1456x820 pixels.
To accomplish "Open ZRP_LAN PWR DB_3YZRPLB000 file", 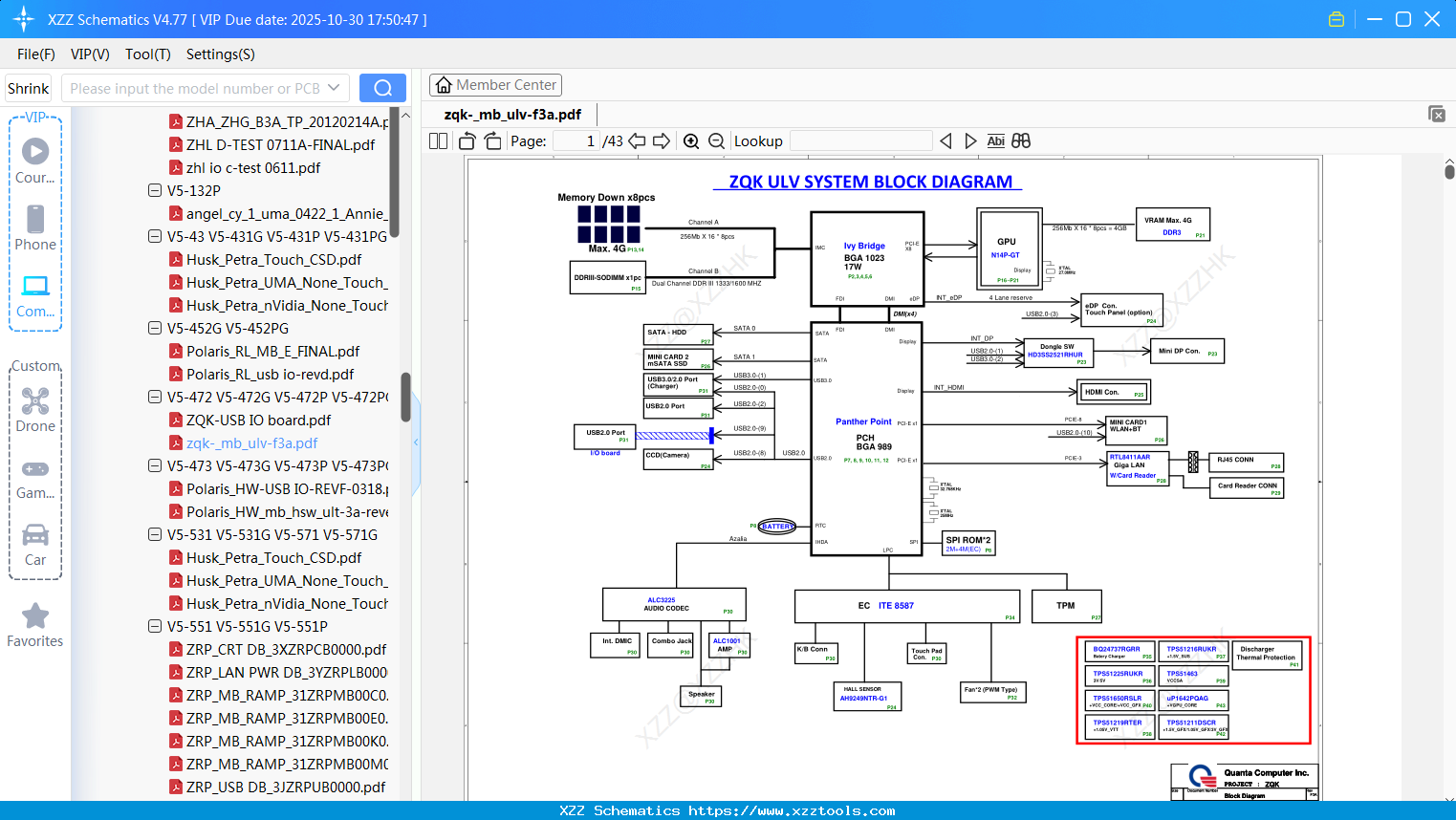I will 287,672.
